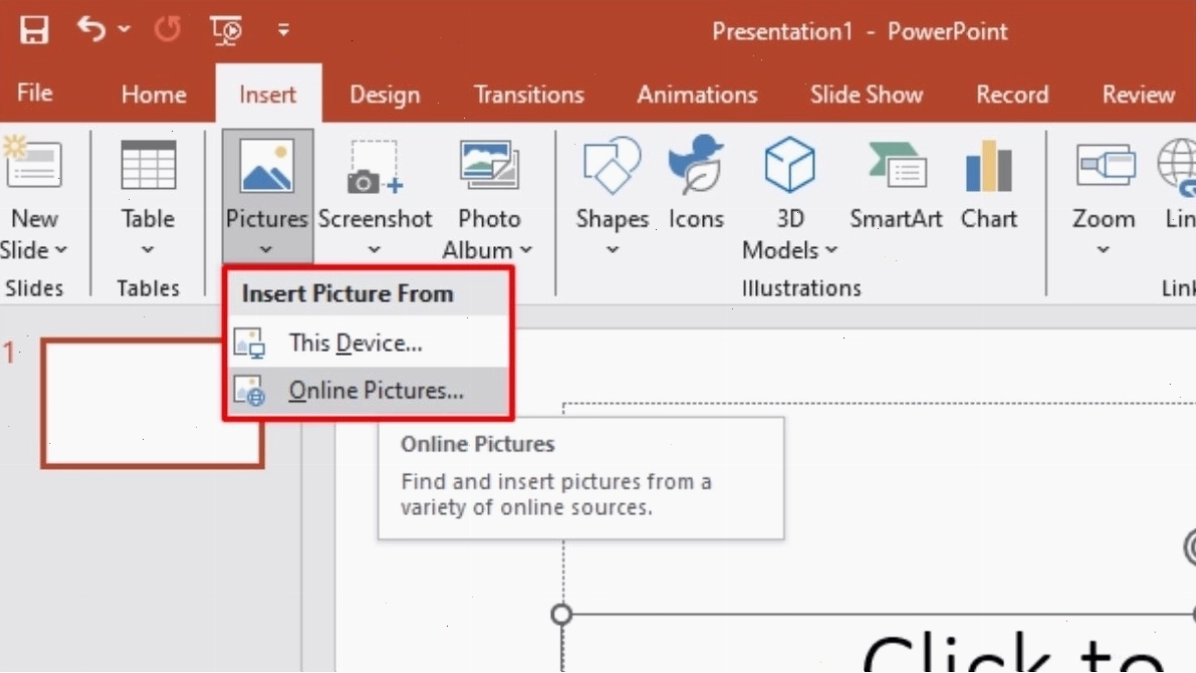Expand the New Slide dropdown arrow
The width and height of the screenshot is (1196, 673).
61,250
